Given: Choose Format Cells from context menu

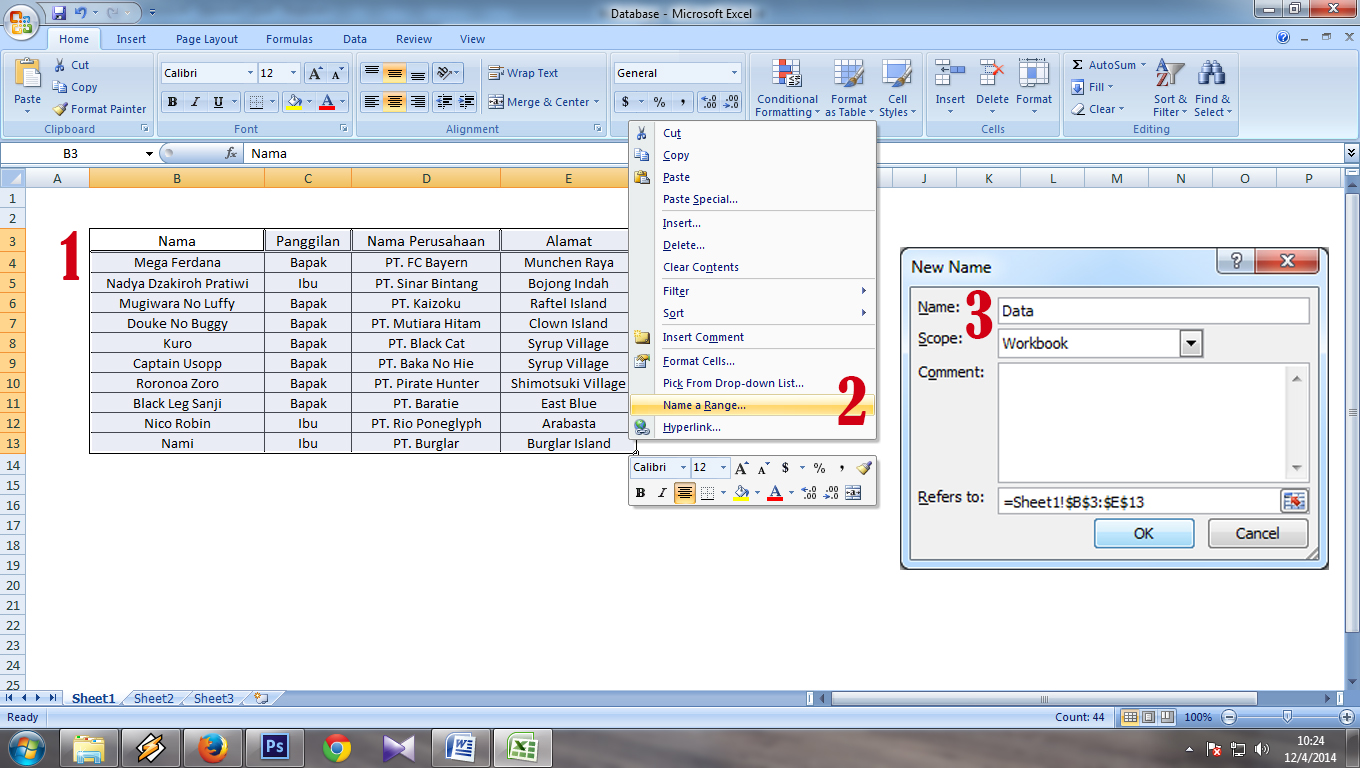Looking at the screenshot, I should click(752, 361).
